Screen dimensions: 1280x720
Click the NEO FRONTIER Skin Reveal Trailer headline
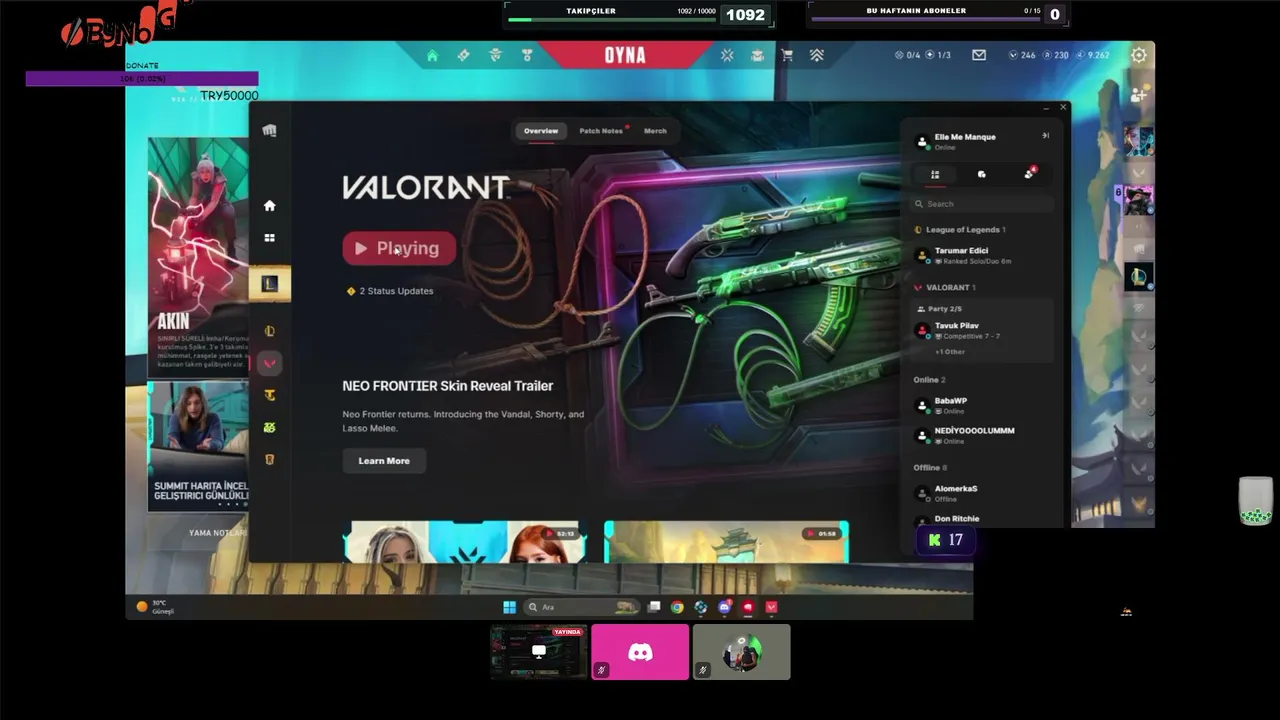click(448, 386)
